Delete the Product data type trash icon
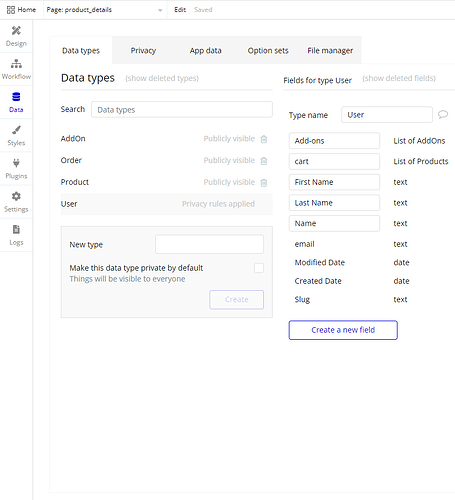Screen dimensions: 455x500 click(x=264, y=182)
